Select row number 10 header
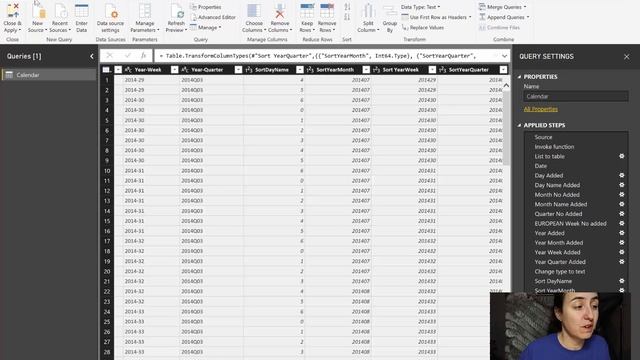 (x=107, y=171)
